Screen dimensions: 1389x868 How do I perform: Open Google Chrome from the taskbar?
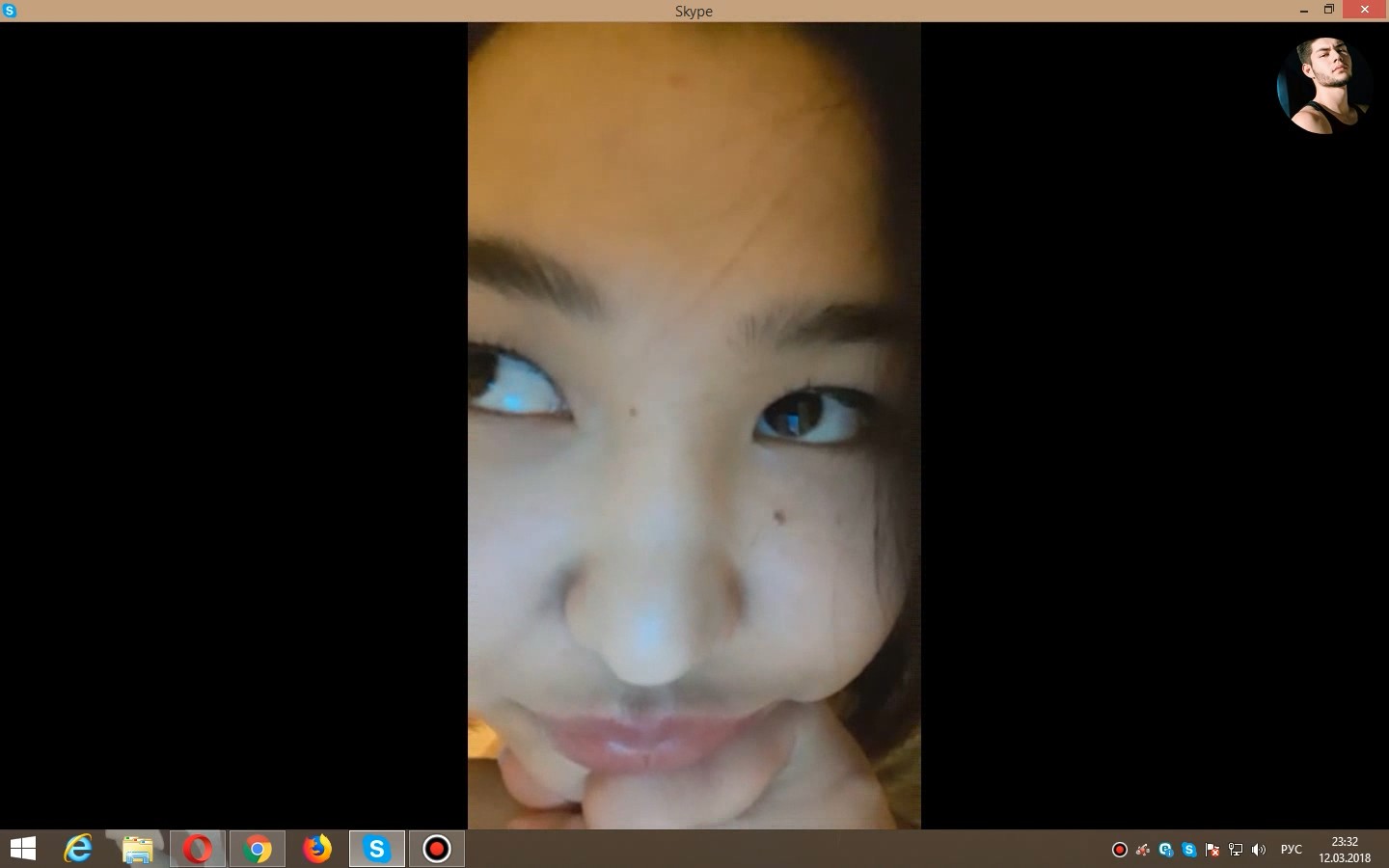point(258,849)
